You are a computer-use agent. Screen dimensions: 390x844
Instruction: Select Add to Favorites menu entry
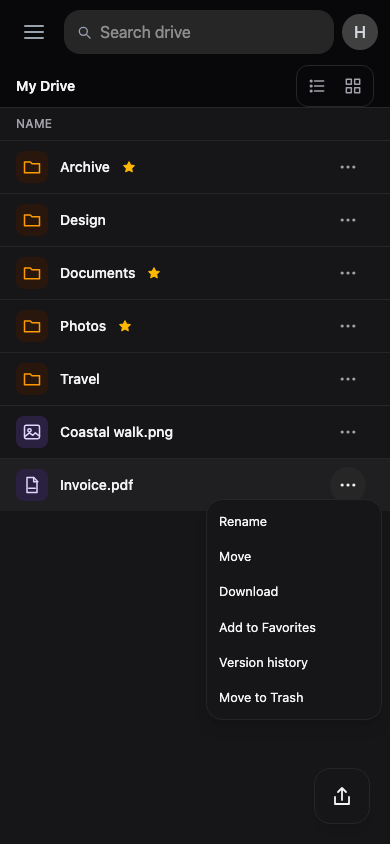[294, 628]
